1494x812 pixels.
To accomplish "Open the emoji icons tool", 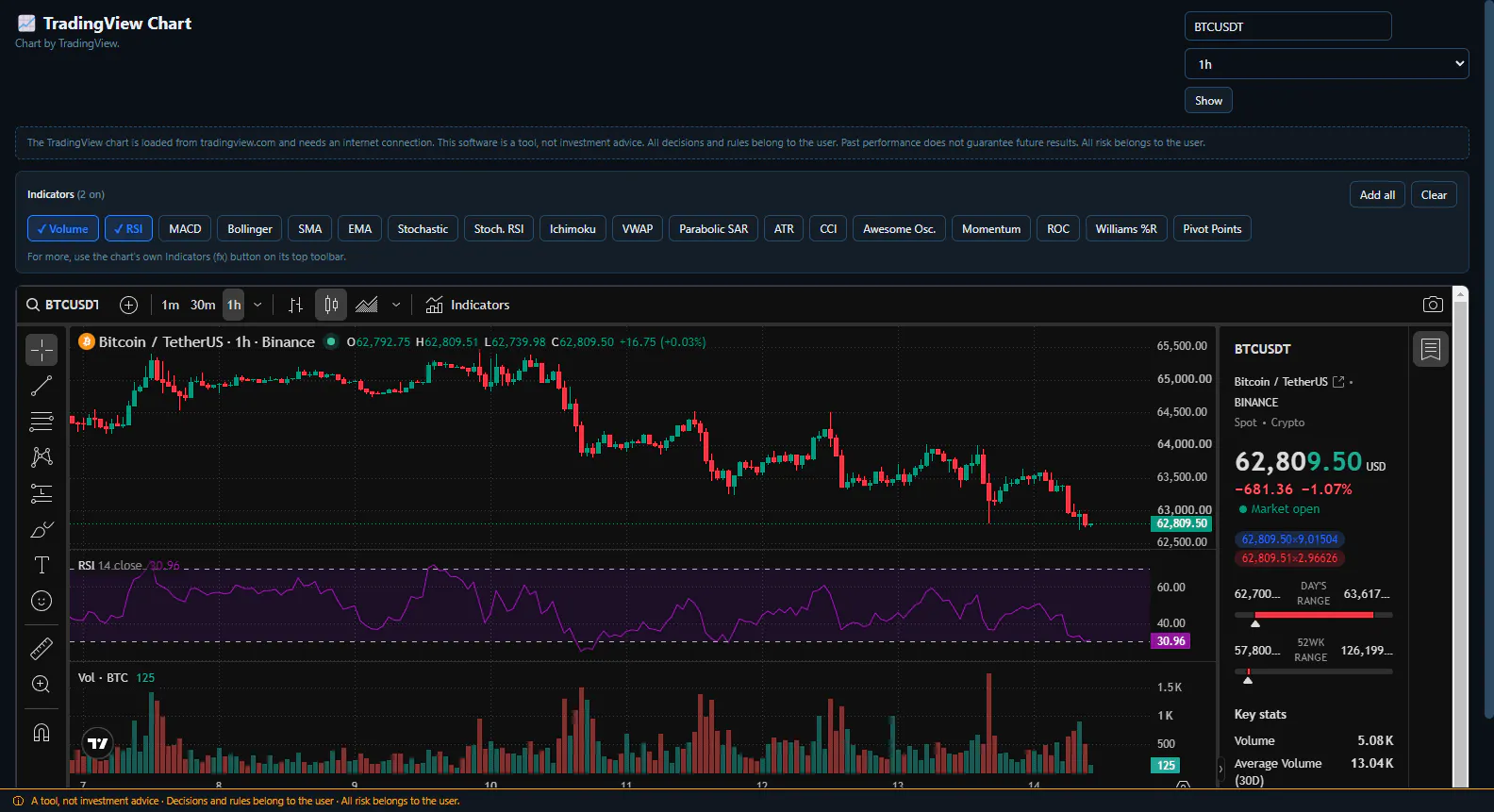I will [41, 601].
